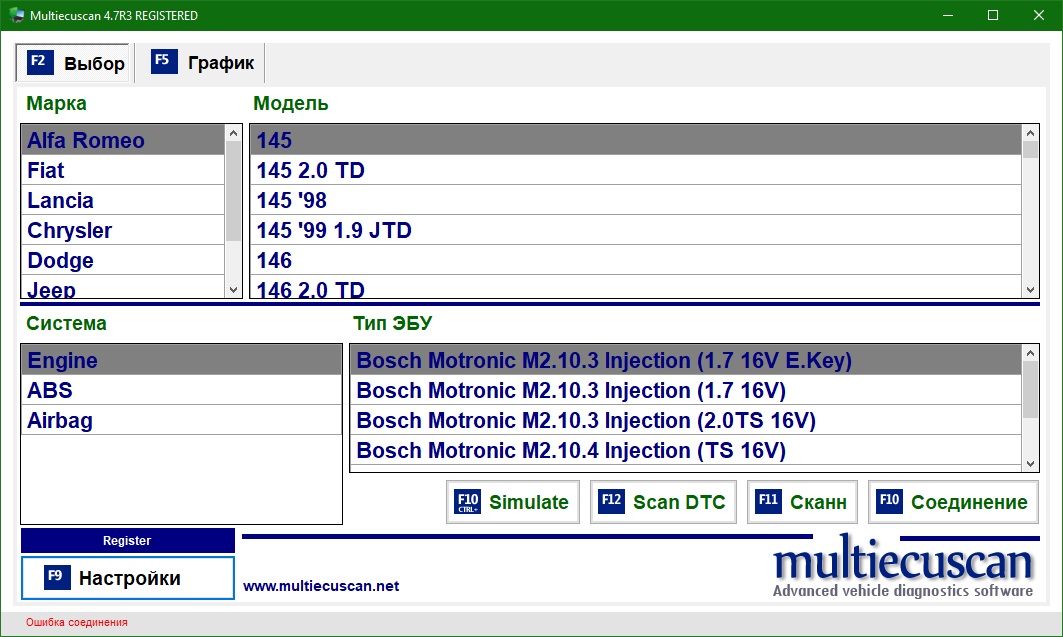This screenshot has width=1063, height=637.
Task: Switch to the Выбор tab
Action: click(73, 63)
